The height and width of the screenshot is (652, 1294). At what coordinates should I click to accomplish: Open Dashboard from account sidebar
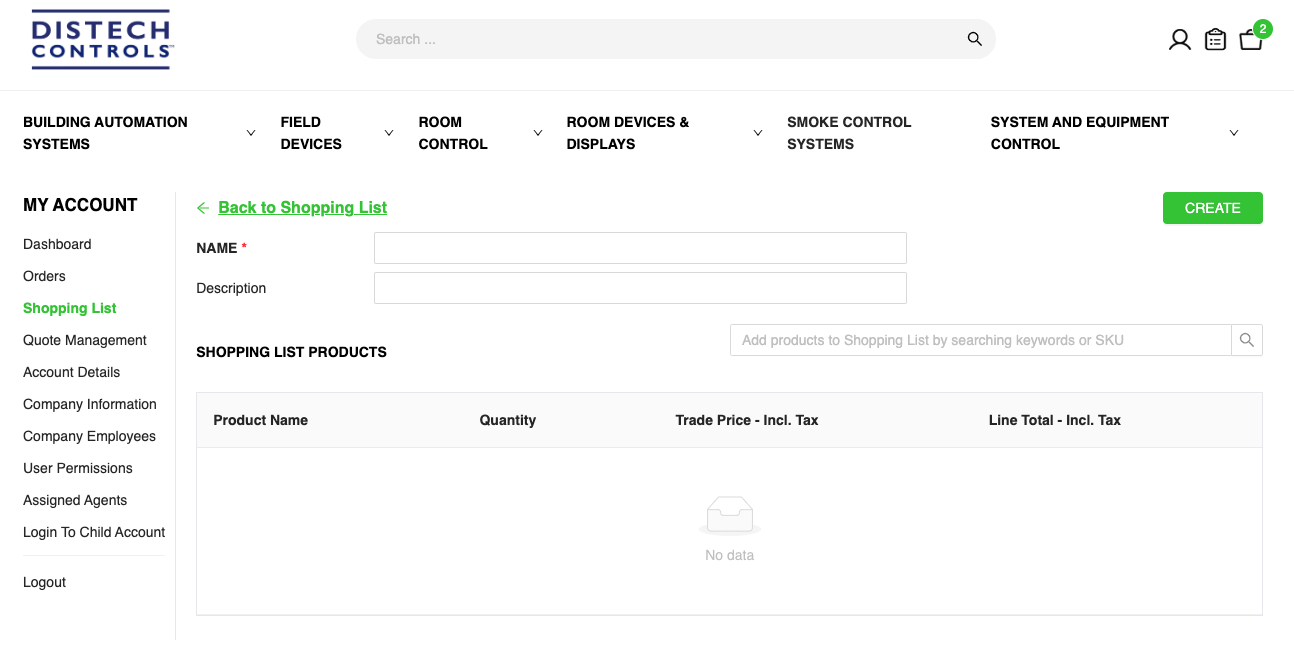pos(57,244)
